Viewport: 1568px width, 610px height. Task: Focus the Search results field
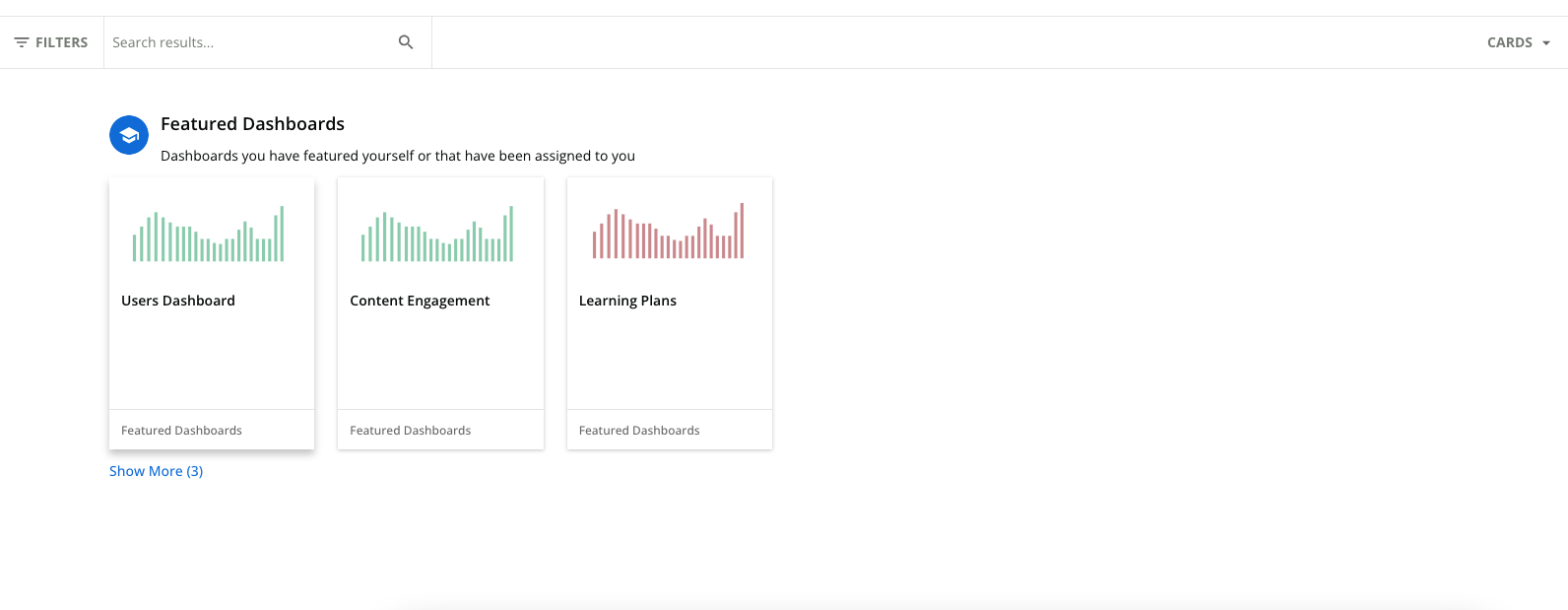pos(249,42)
